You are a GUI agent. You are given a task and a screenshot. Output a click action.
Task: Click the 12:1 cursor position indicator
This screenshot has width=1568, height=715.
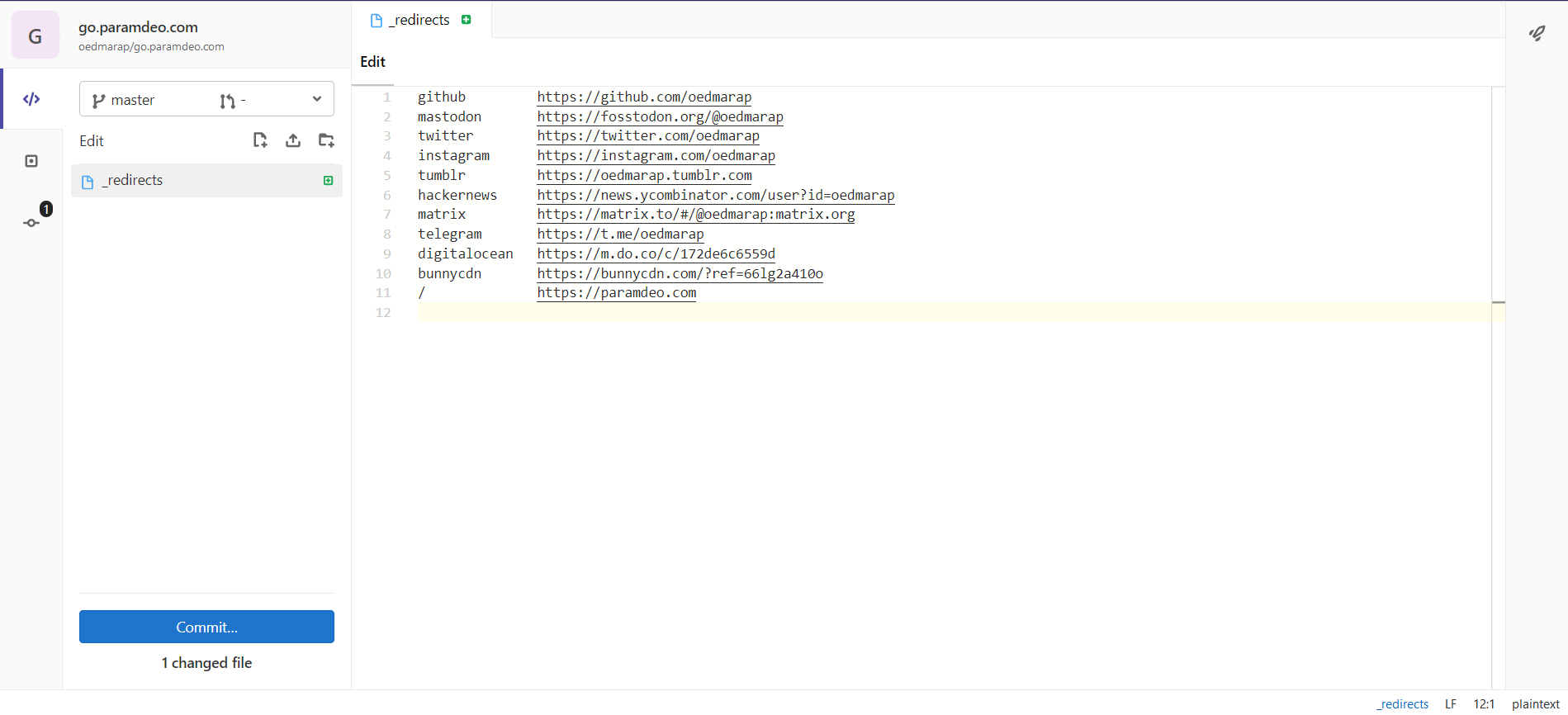tap(1484, 704)
